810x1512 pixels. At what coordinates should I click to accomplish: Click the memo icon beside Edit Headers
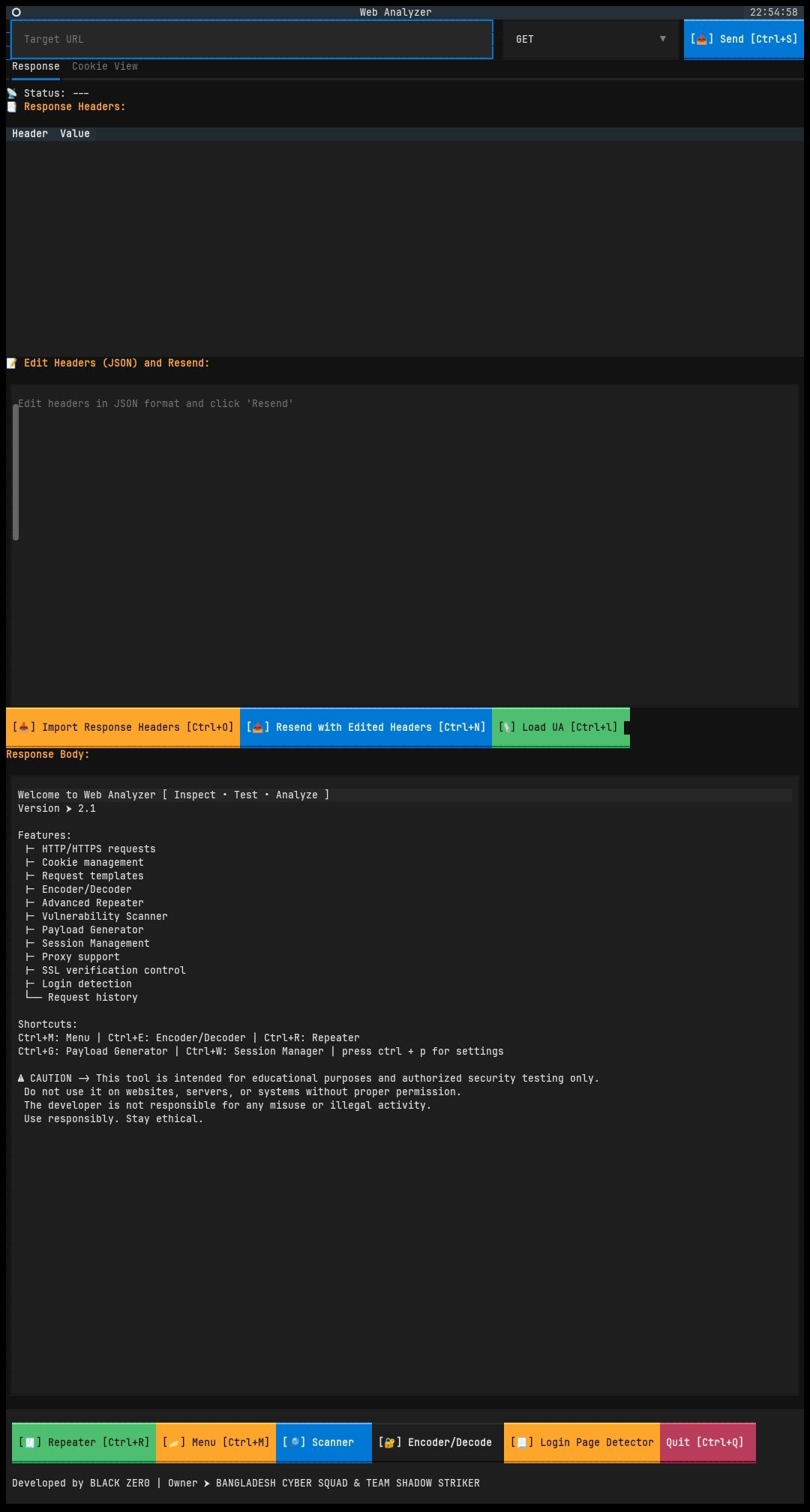click(12, 363)
